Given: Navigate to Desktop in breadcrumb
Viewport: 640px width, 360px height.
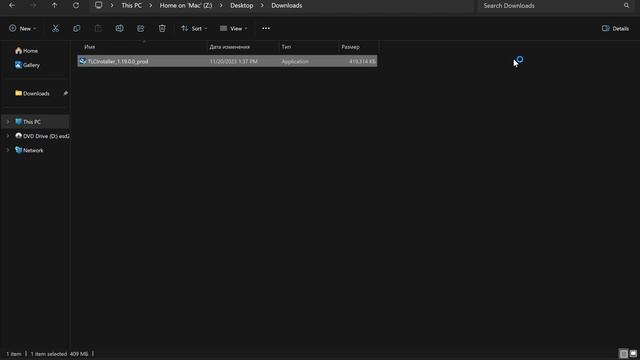Looking at the screenshot, I should coord(242,6).
